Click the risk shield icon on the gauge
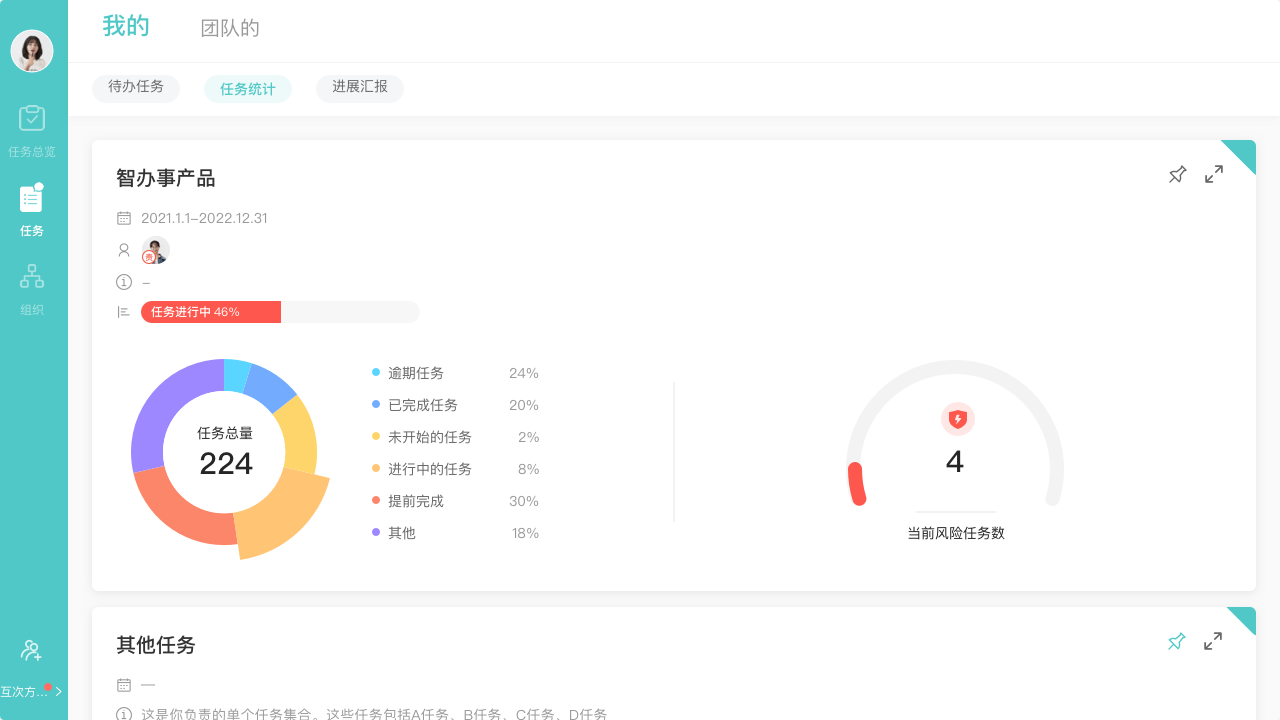Screen dimensions: 1280x720 tap(956, 418)
